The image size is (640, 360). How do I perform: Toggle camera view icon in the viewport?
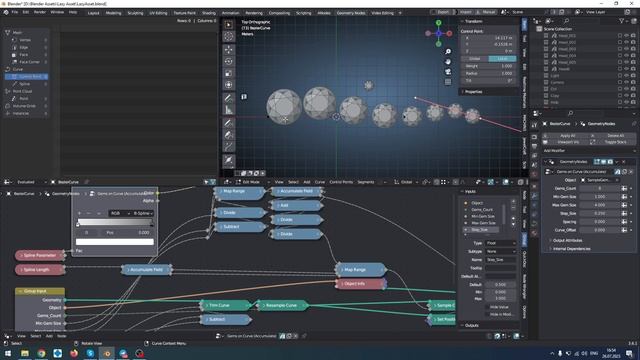pyautogui.click(x=448, y=72)
